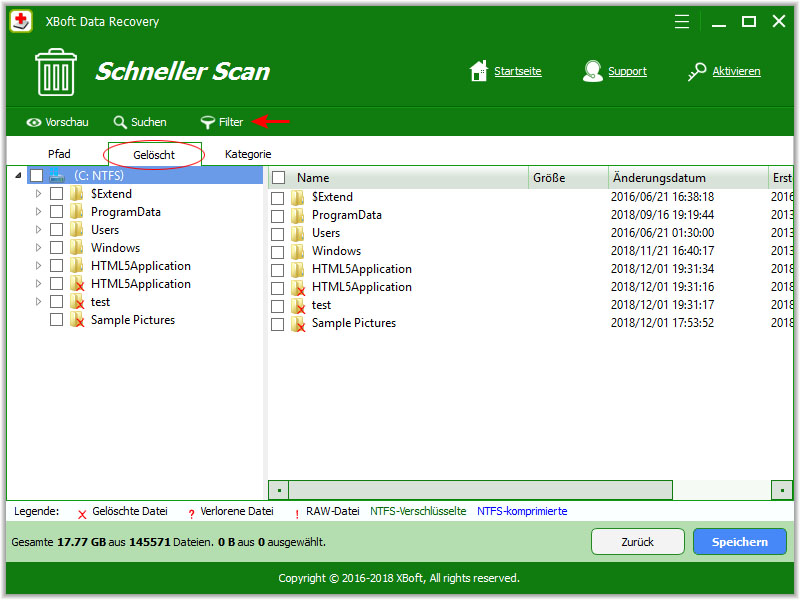Image resolution: width=800 pixels, height=600 pixels.
Task: Click Sample Pictures deleted folder icon in tree
Action: click(77, 320)
